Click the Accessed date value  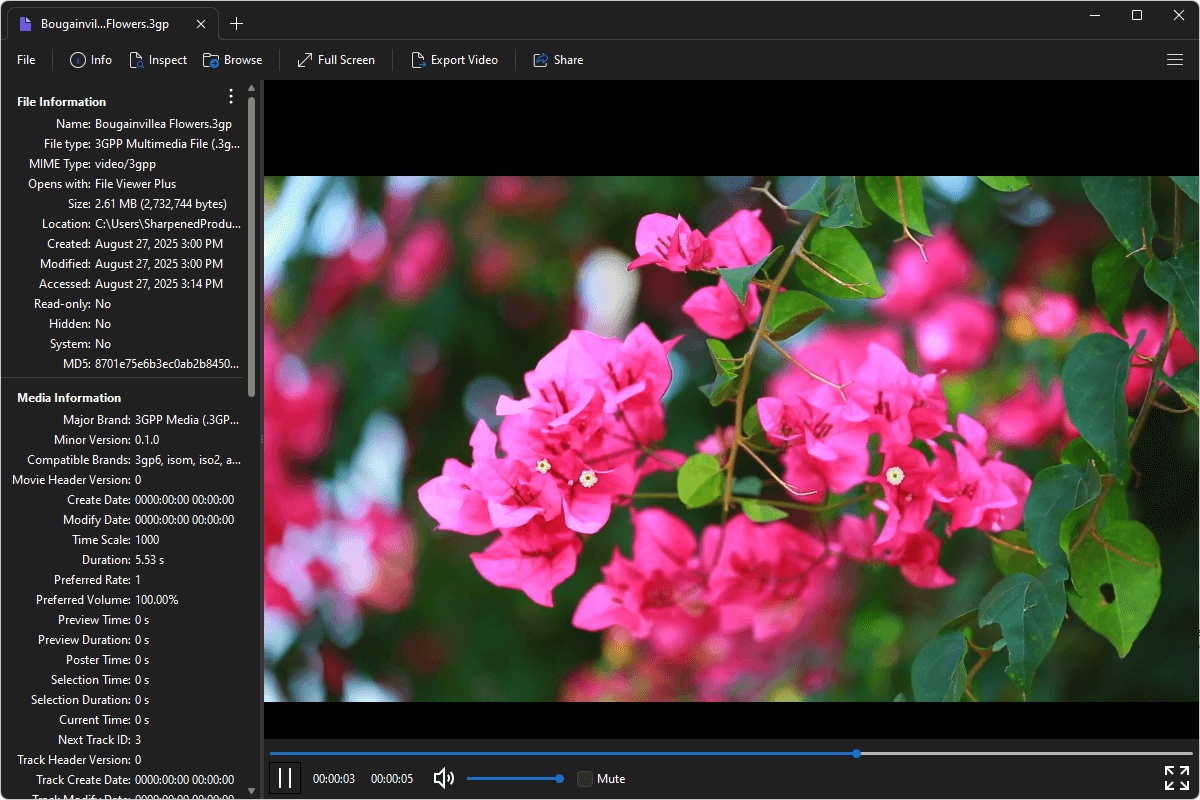159,284
